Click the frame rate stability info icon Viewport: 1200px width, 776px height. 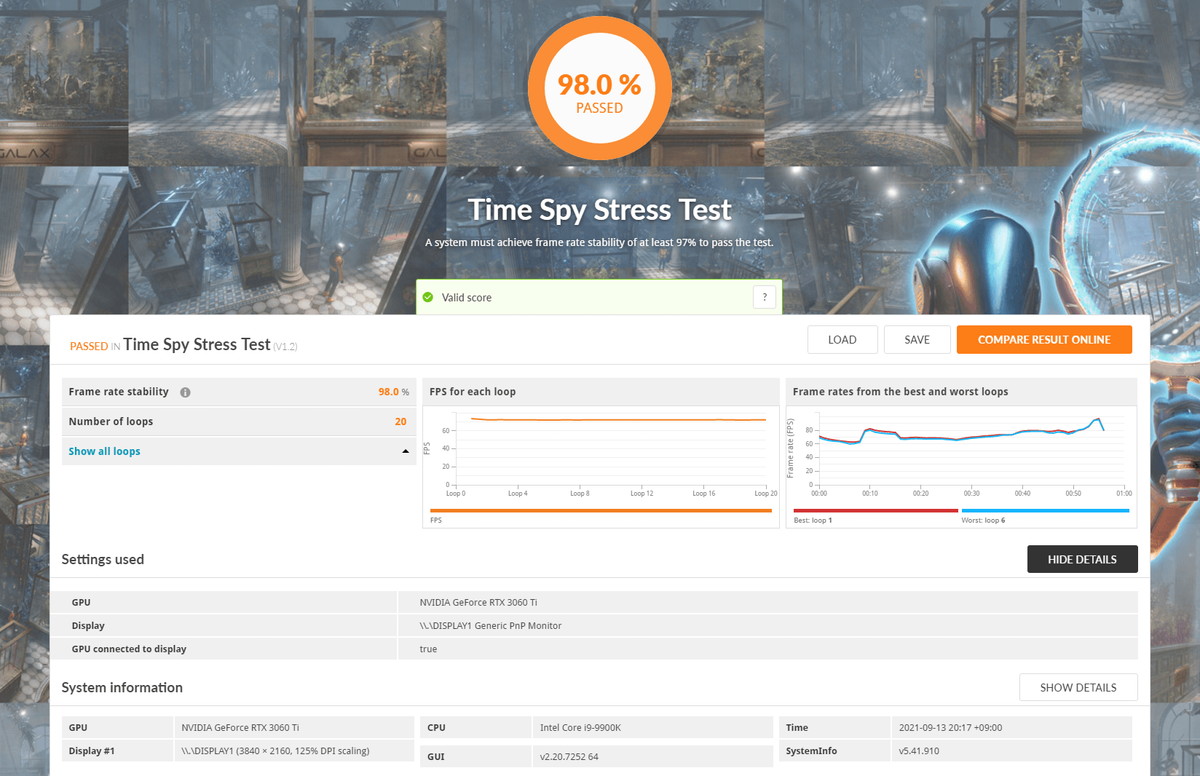[185, 392]
